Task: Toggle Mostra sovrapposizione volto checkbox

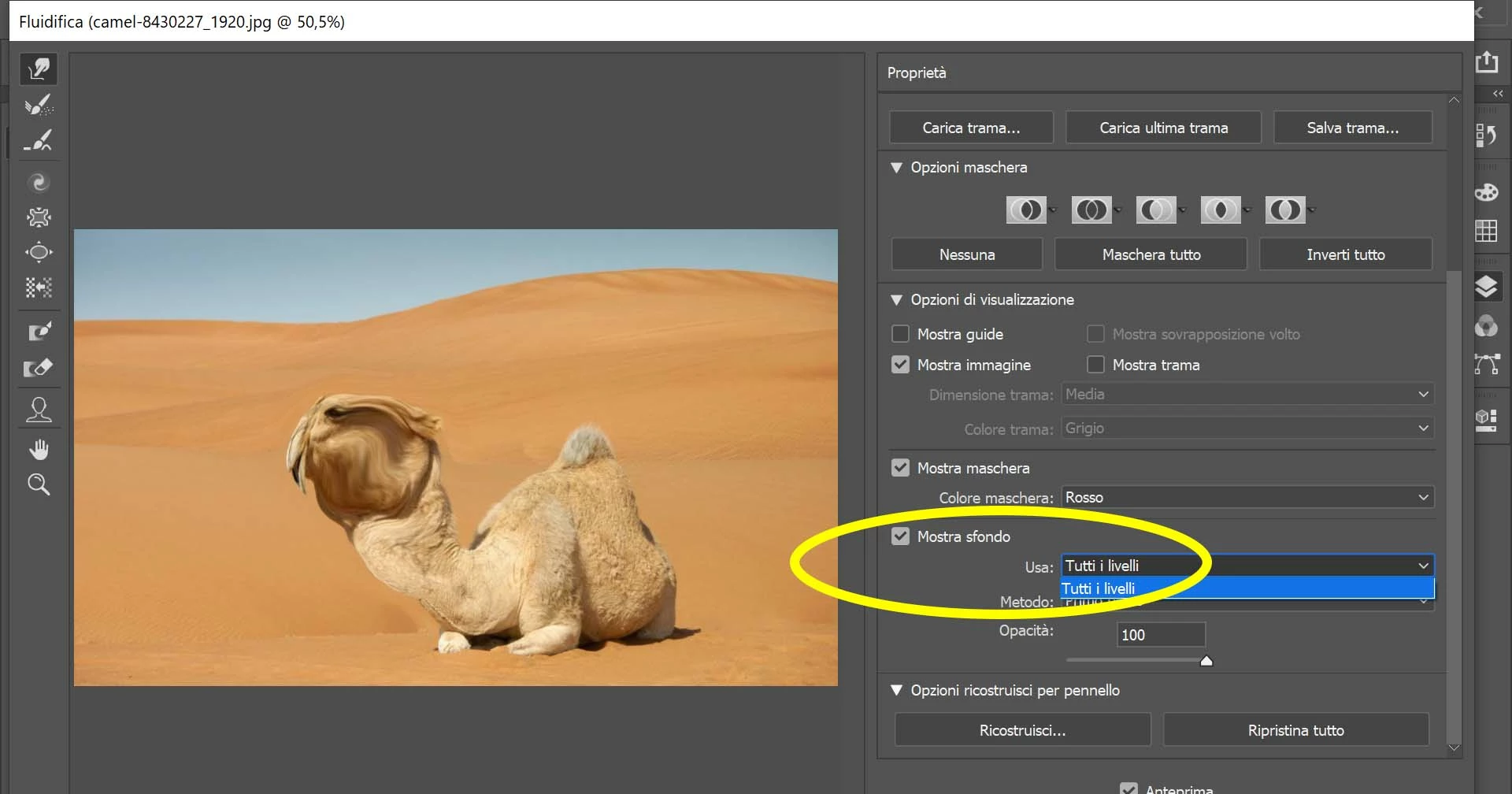Action: click(x=1095, y=334)
